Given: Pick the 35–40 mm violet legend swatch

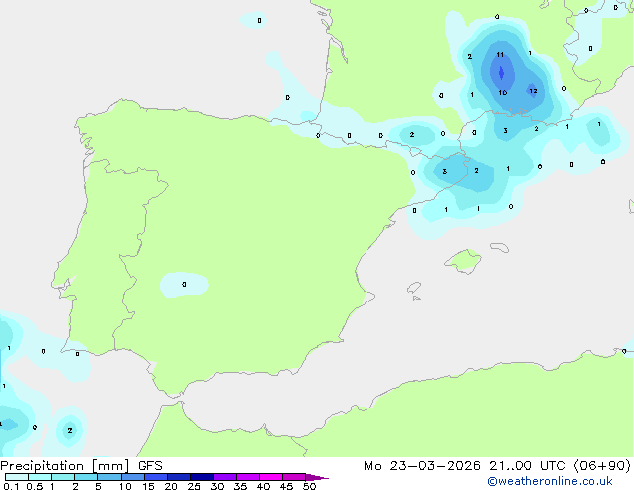Looking at the screenshot, I should tap(248, 477).
